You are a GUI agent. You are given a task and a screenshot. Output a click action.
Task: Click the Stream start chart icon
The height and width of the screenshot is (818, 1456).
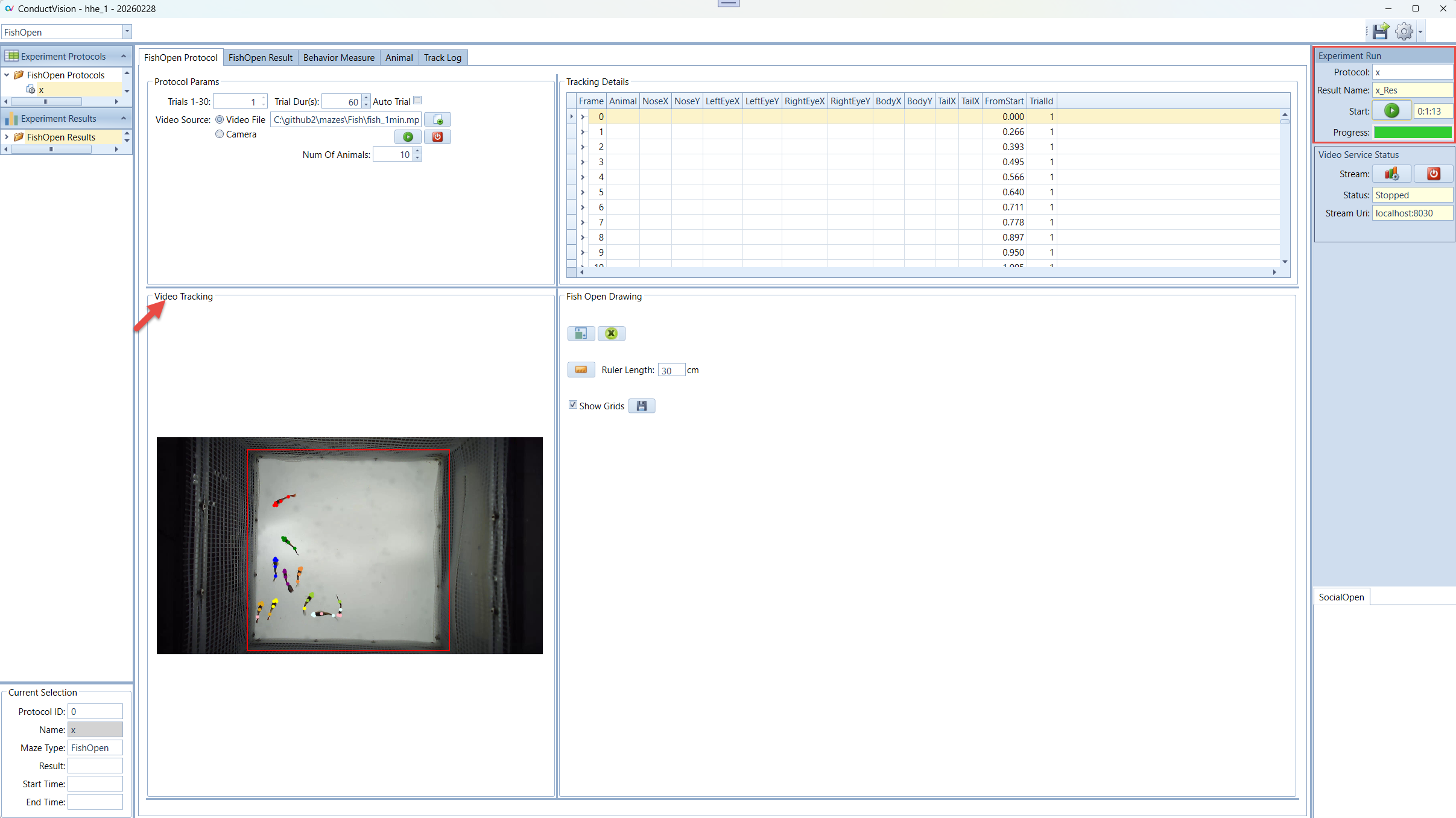(x=1391, y=174)
